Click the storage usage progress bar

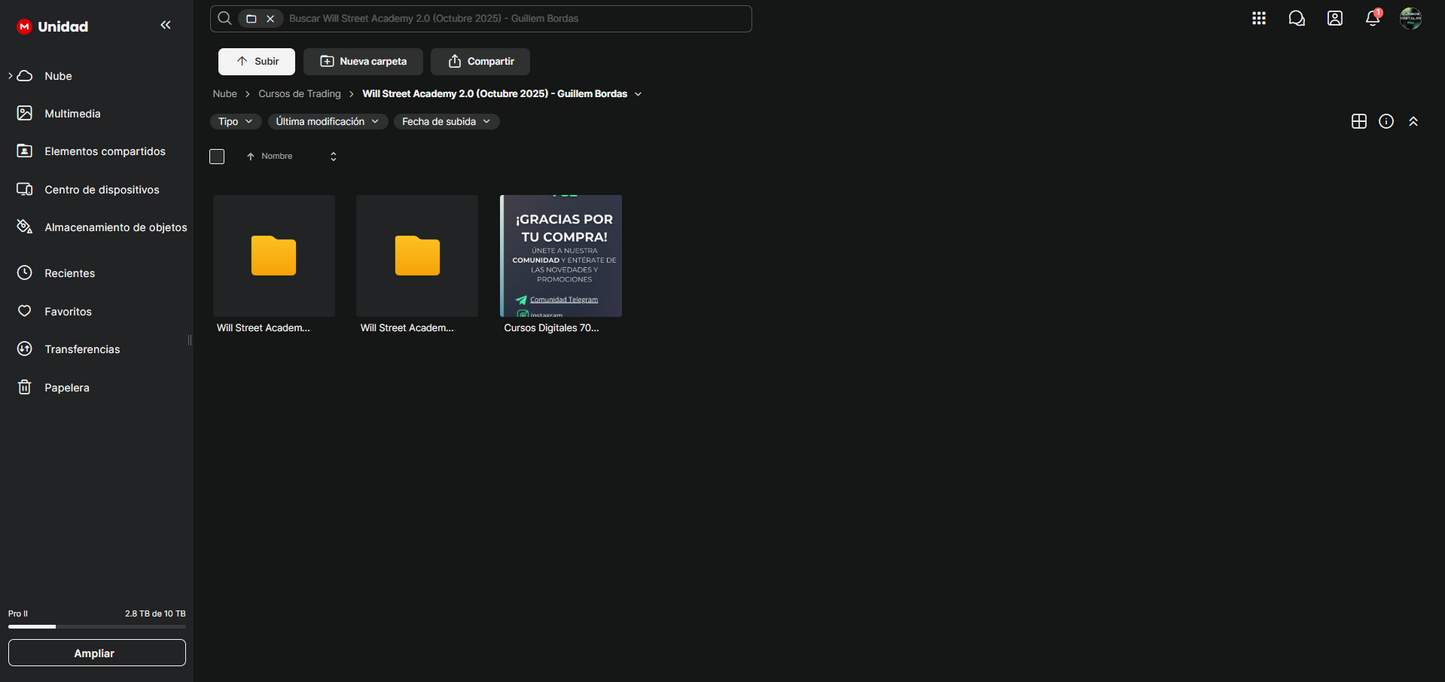(97, 627)
